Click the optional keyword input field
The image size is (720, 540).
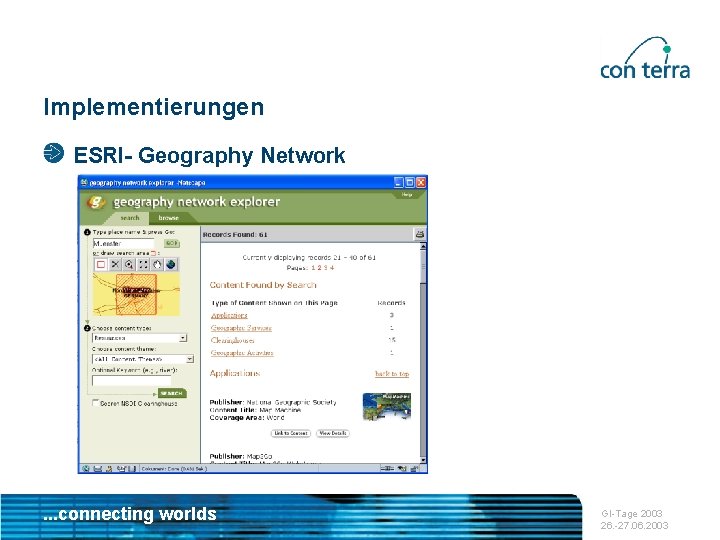click(131, 381)
